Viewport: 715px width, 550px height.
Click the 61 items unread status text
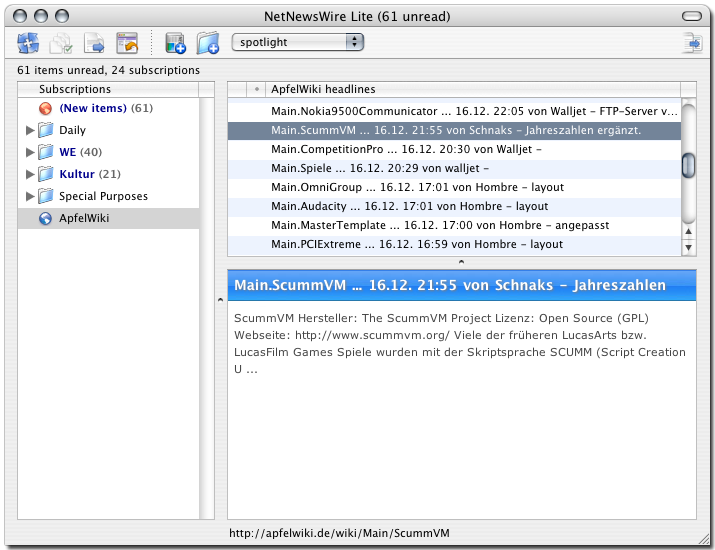(x=109, y=70)
